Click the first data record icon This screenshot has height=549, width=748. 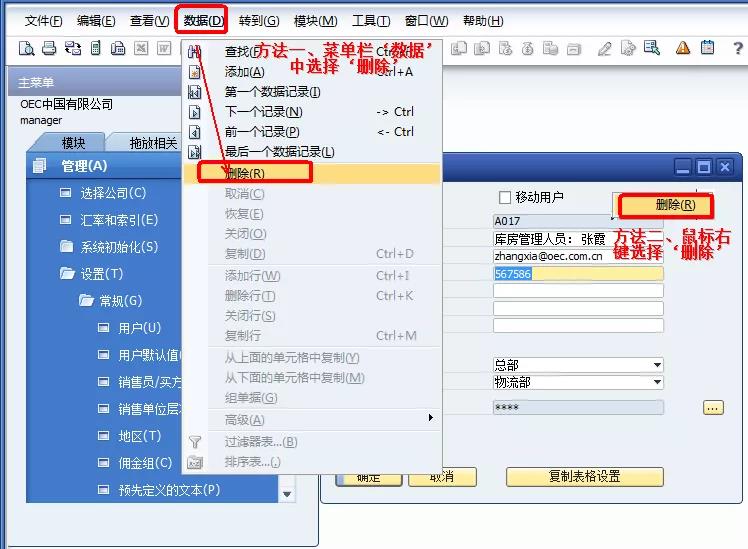(195, 92)
